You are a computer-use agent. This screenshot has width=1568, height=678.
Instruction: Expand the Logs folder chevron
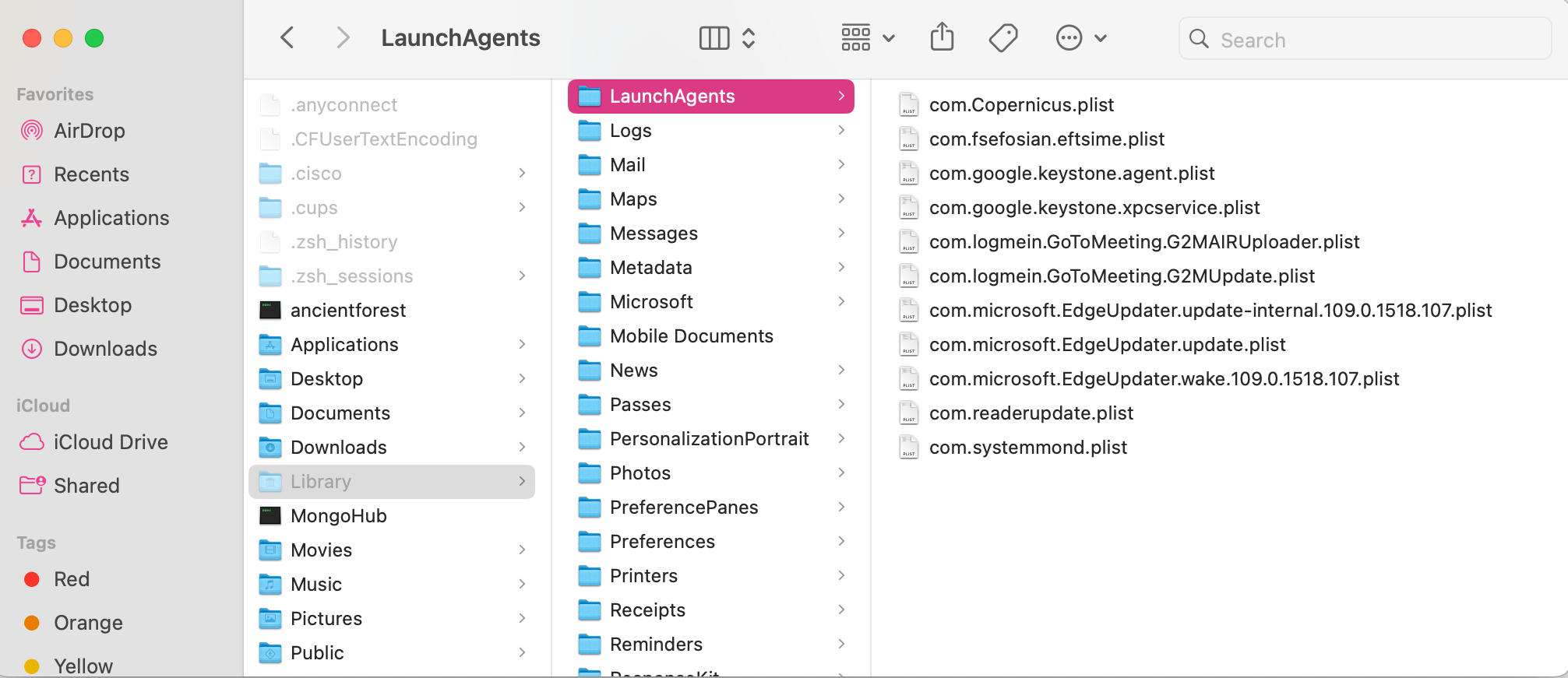pyautogui.click(x=841, y=130)
